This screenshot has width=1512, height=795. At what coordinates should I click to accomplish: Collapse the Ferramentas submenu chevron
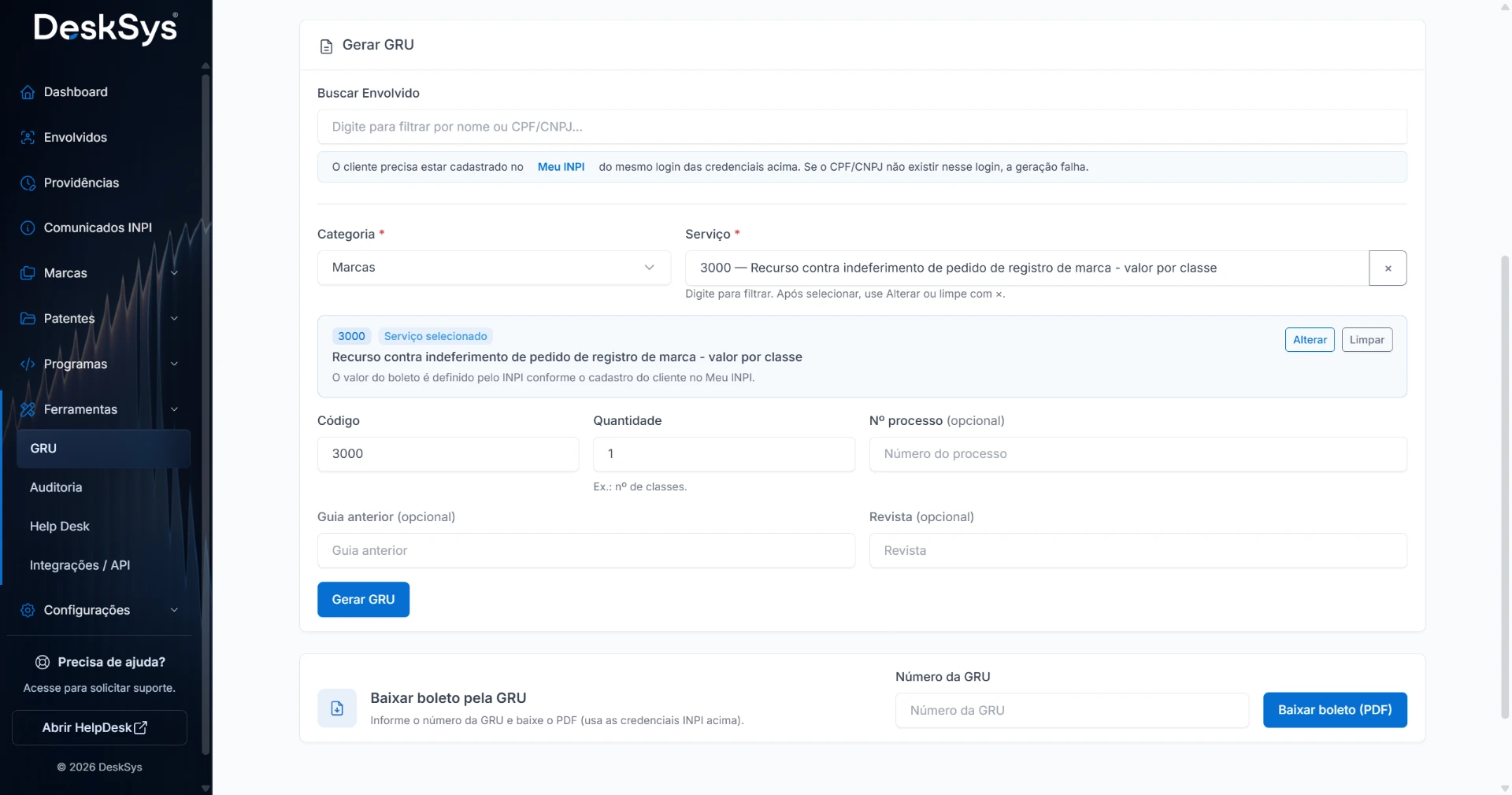click(x=174, y=409)
